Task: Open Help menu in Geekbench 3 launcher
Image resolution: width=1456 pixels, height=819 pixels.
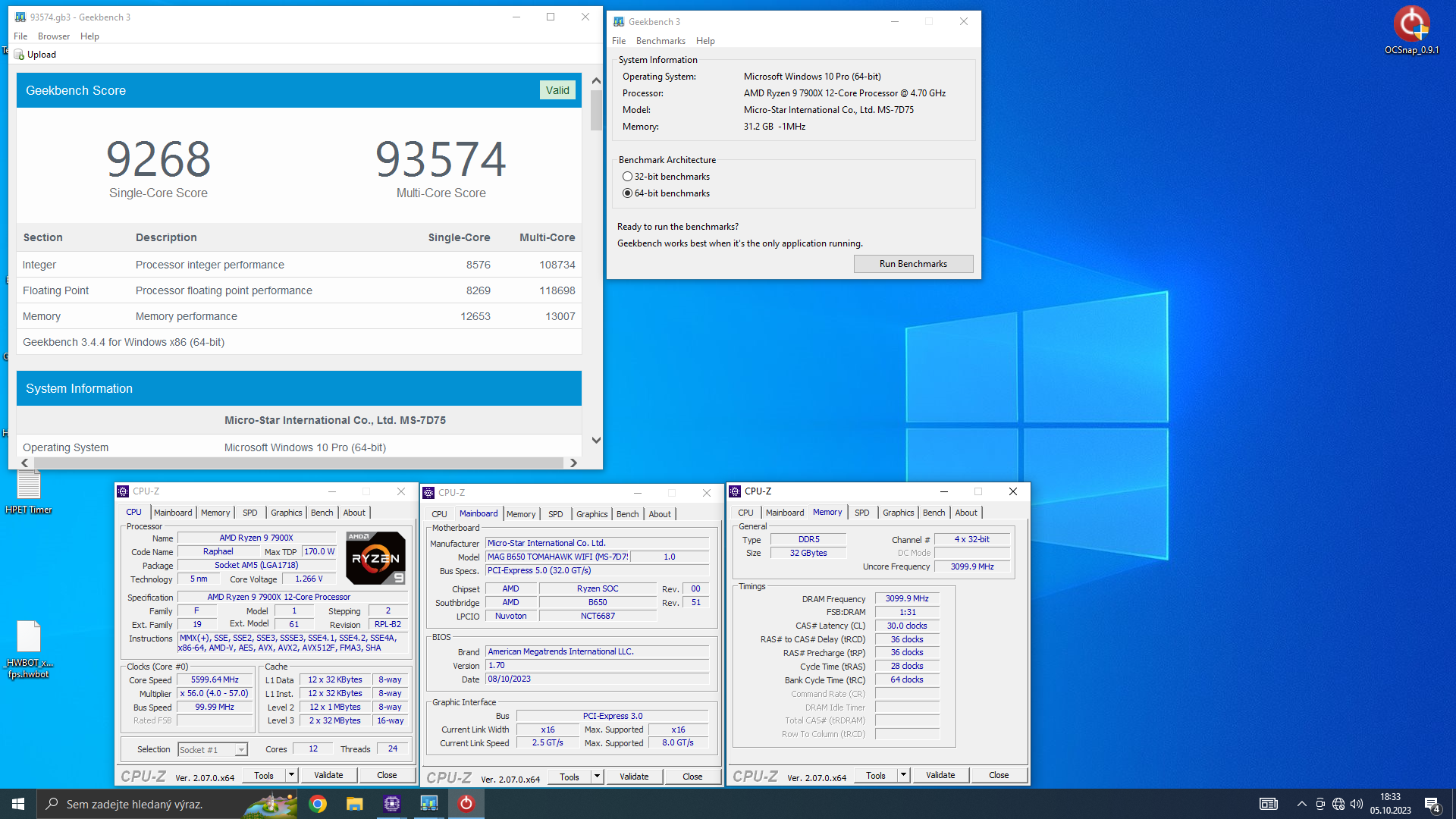Action: point(705,41)
